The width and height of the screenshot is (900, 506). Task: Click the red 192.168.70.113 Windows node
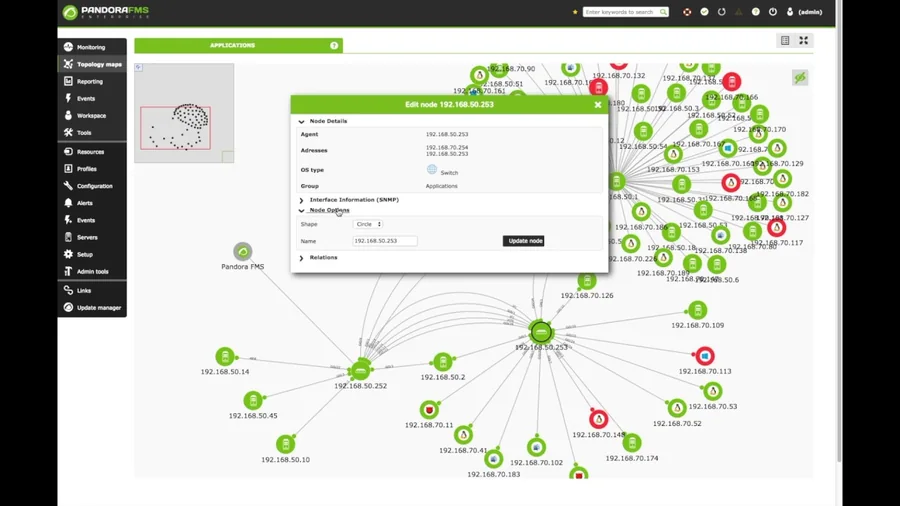(705, 356)
